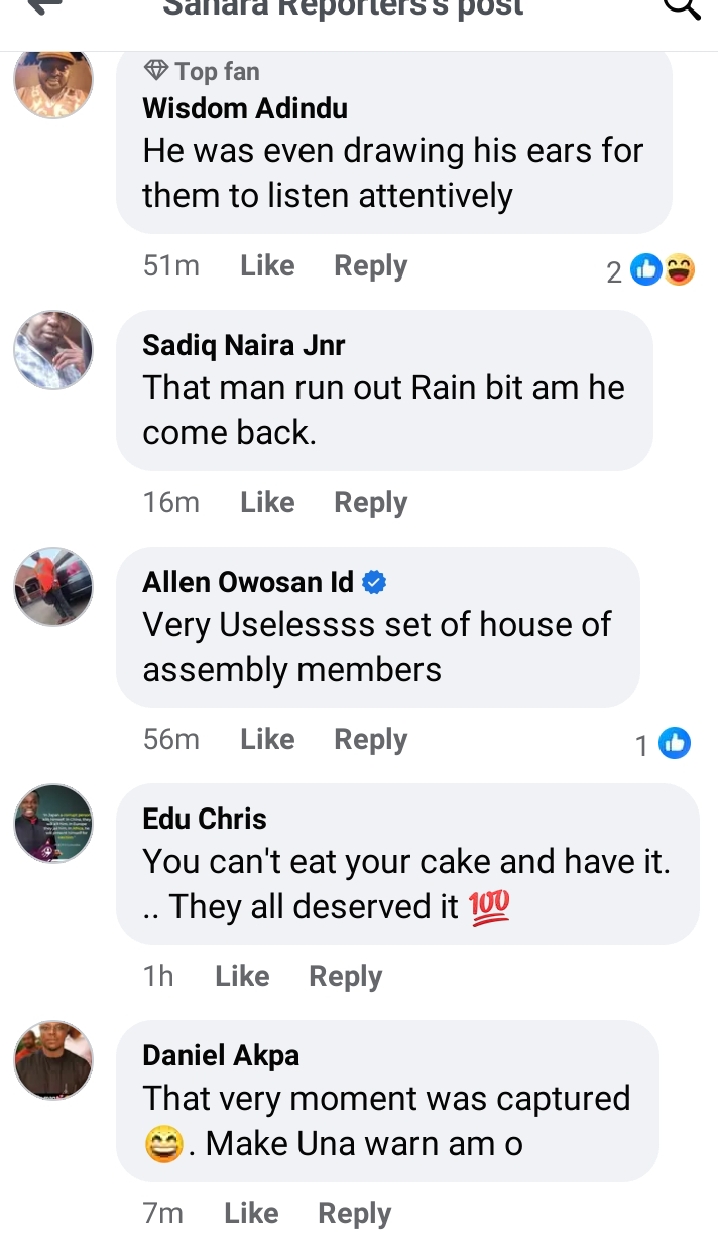The height and width of the screenshot is (1242, 718).
Task: Tap the like reaction icon on Allen's comment
Action: tap(675, 743)
